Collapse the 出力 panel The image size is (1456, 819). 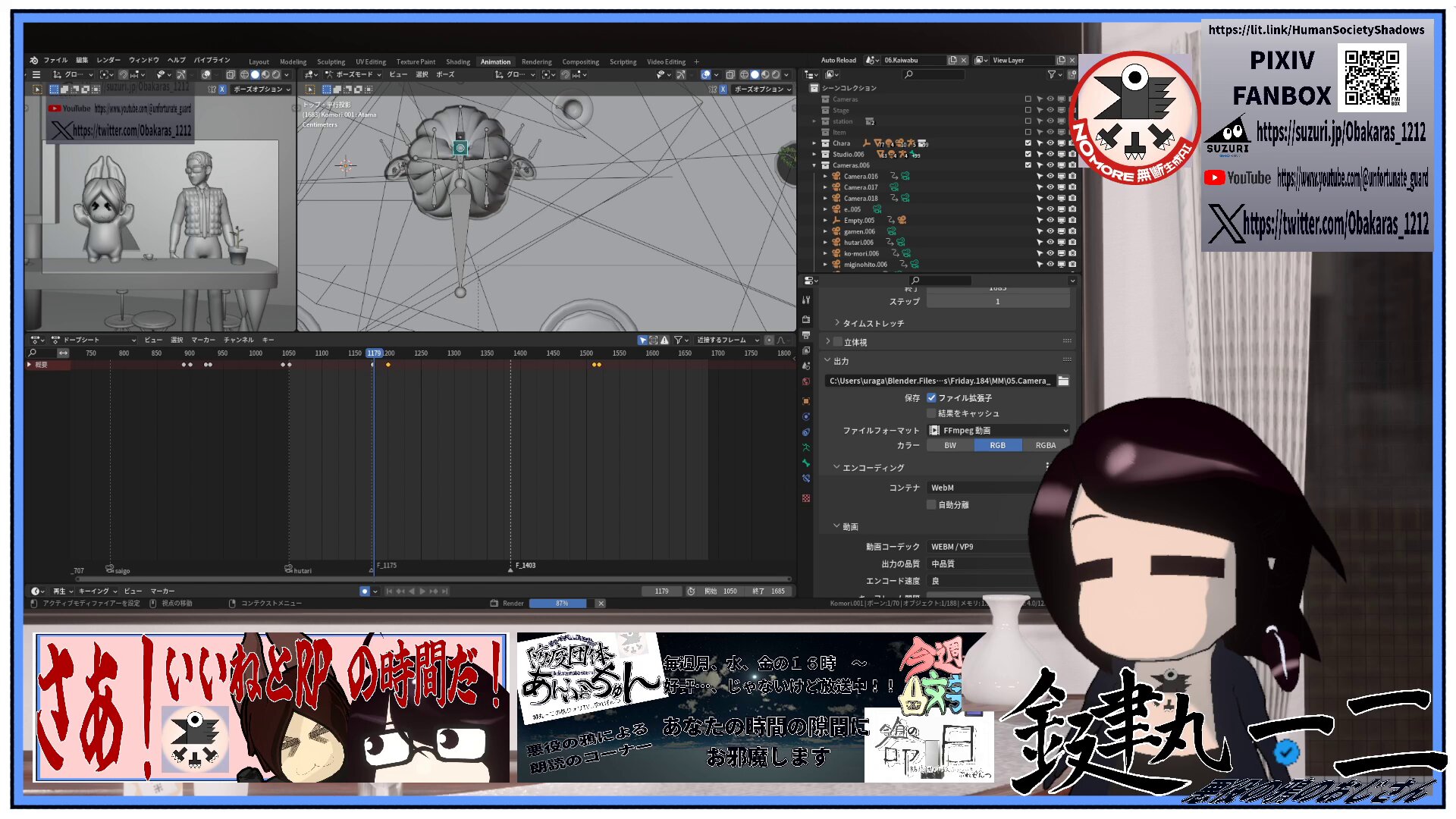828,361
